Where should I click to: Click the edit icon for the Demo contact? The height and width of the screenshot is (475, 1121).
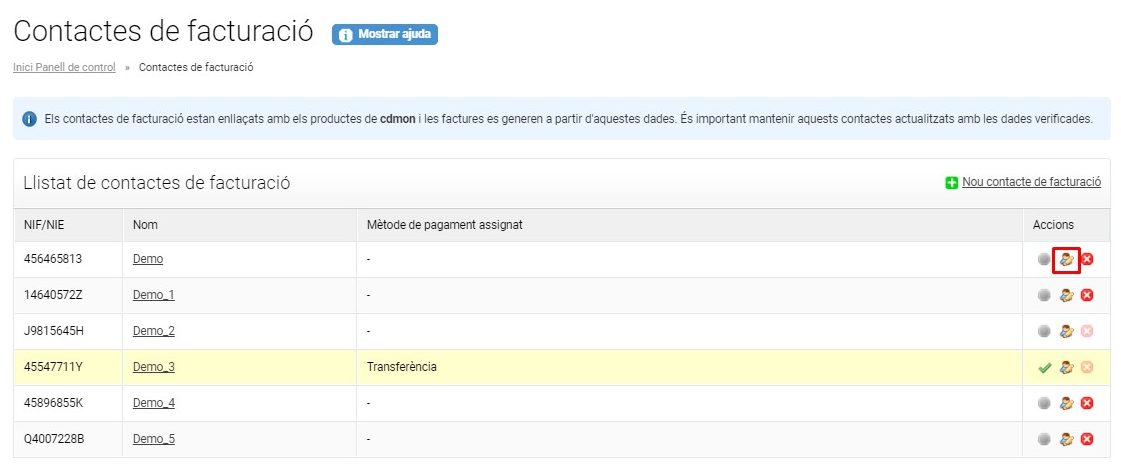pos(1066,259)
